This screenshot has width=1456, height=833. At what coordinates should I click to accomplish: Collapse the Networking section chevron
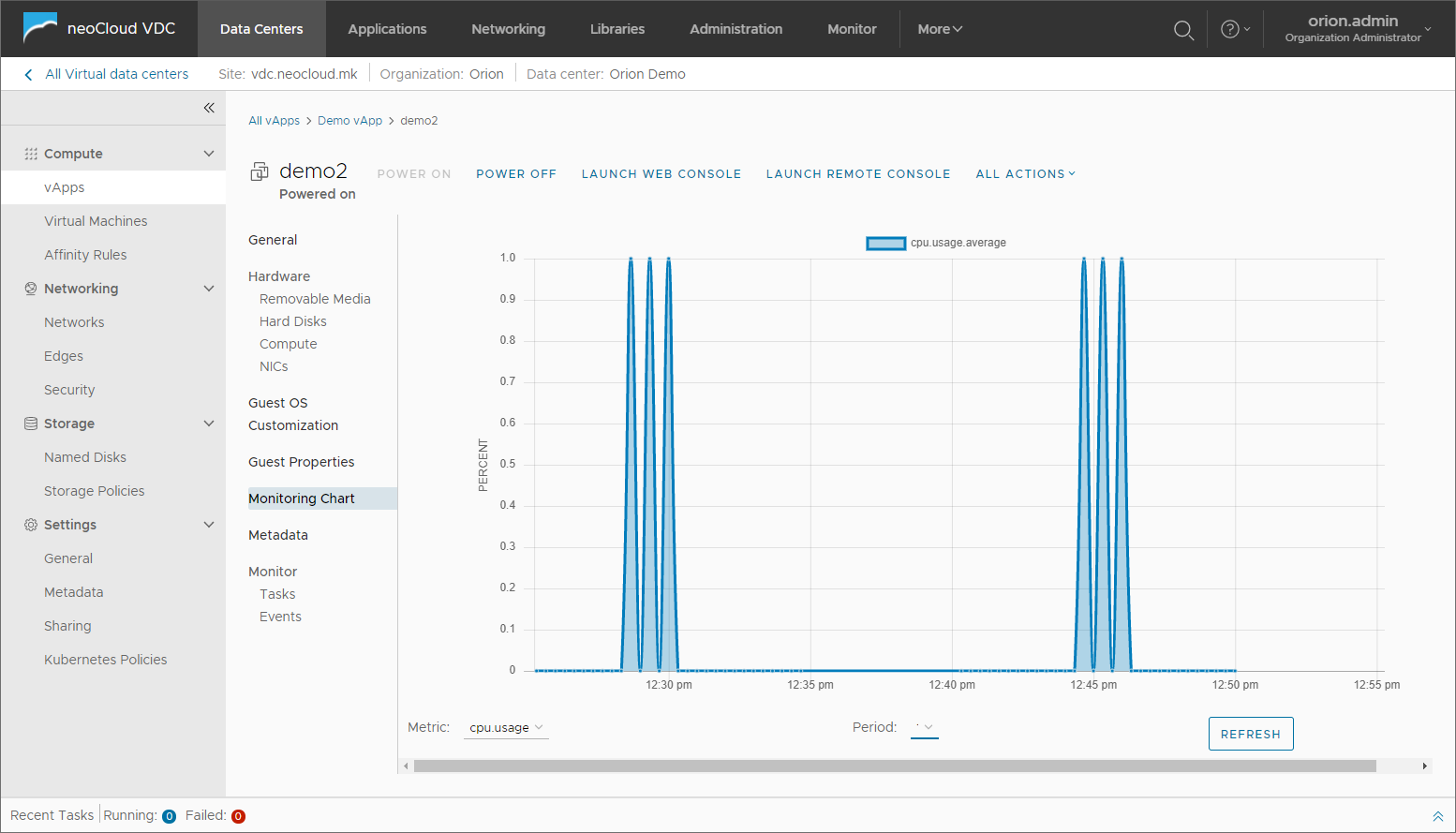[209, 289]
